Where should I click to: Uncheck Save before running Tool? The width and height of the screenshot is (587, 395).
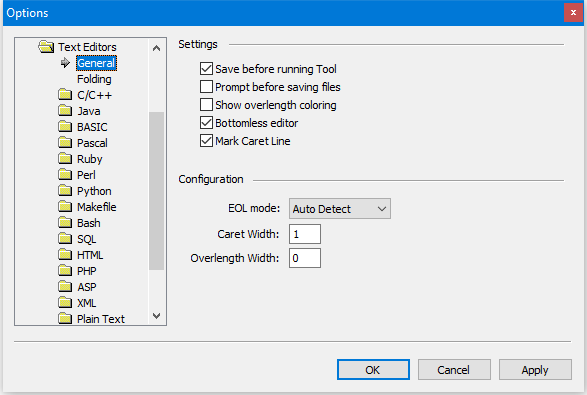pos(206,69)
